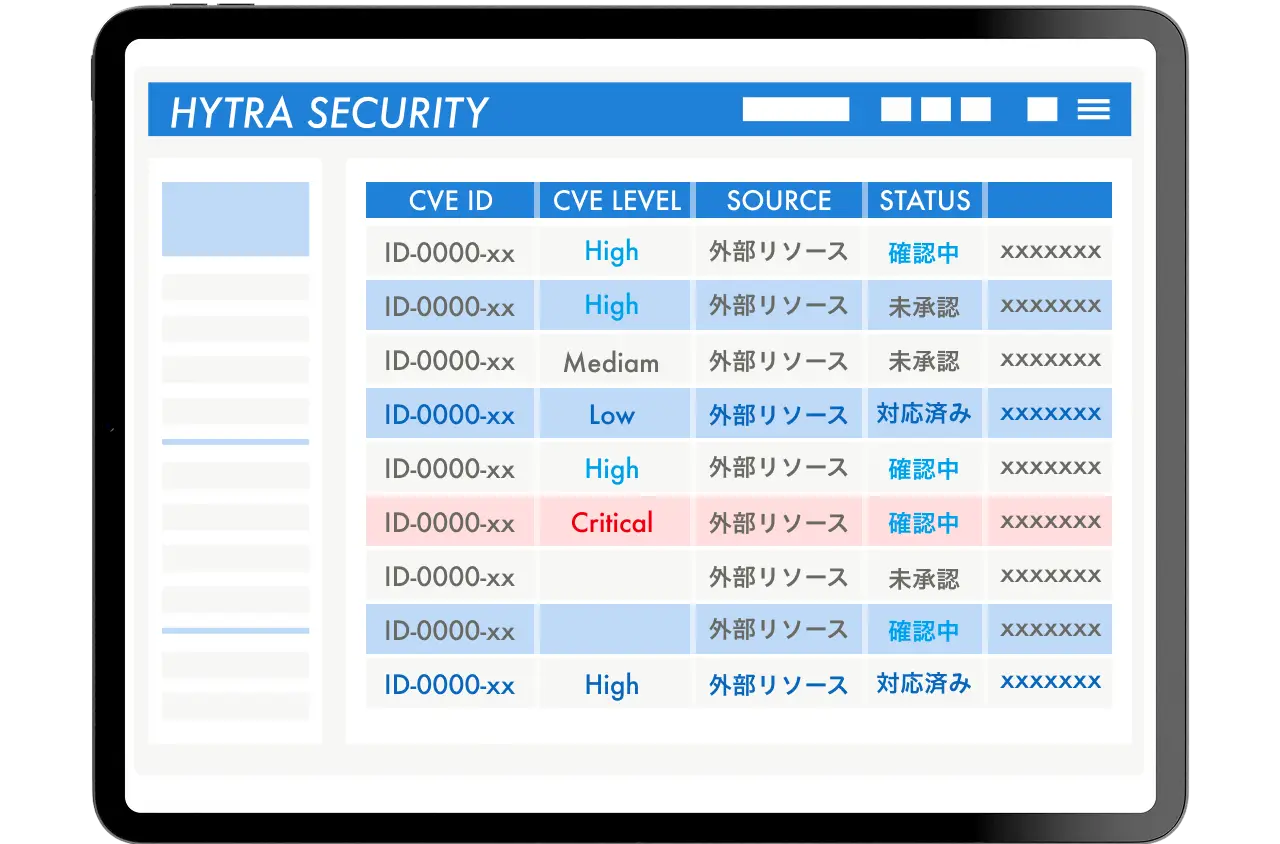This screenshot has width=1280, height=844.
Task: Click 未承認 in the row with empty level
Action: (x=924, y=577)
